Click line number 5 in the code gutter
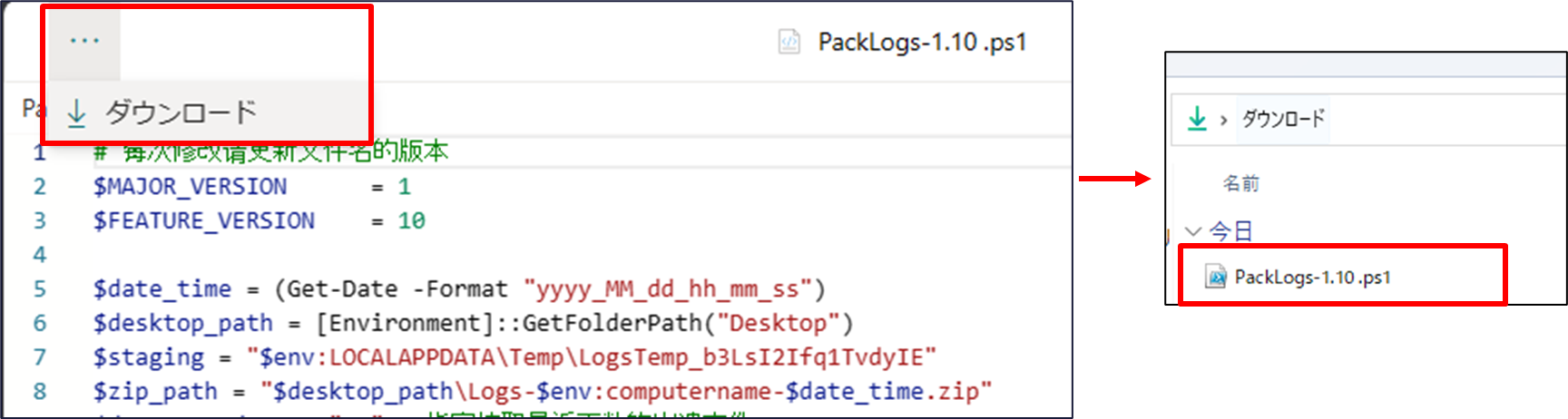Screen dimensions: 1568x419 click(x=40, y=289)
